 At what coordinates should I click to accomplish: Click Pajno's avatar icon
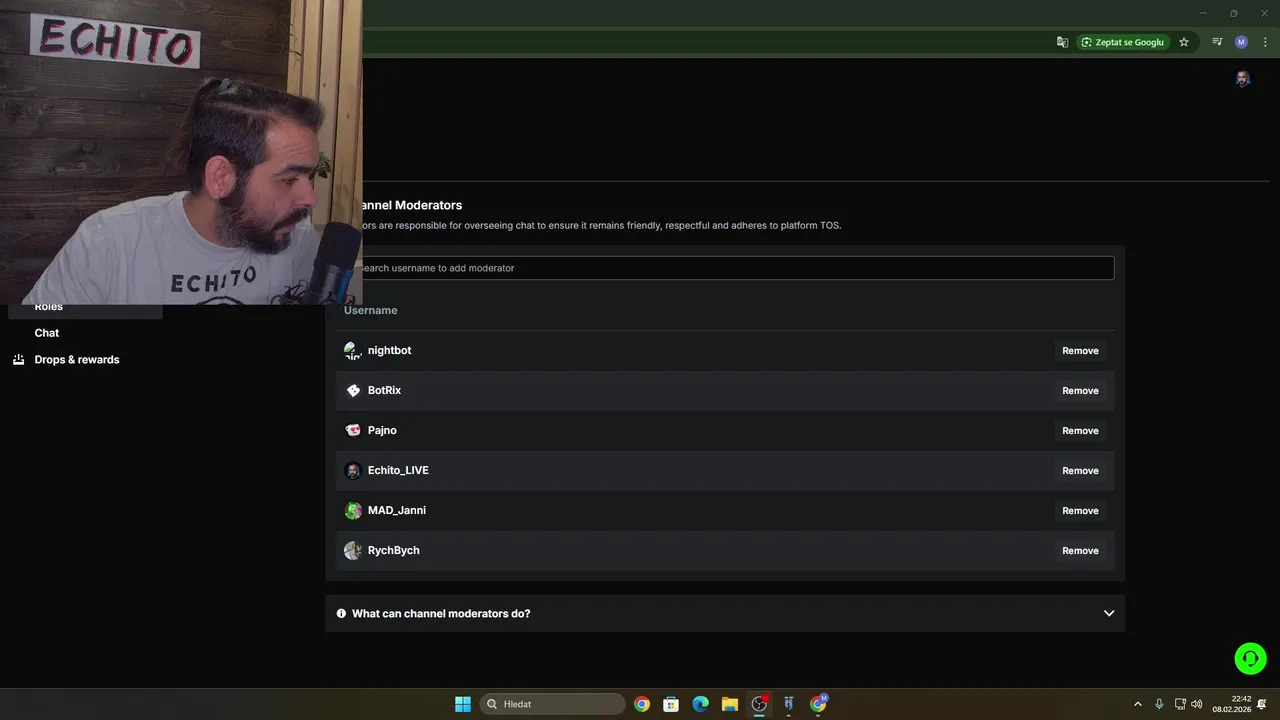(353, 430)
